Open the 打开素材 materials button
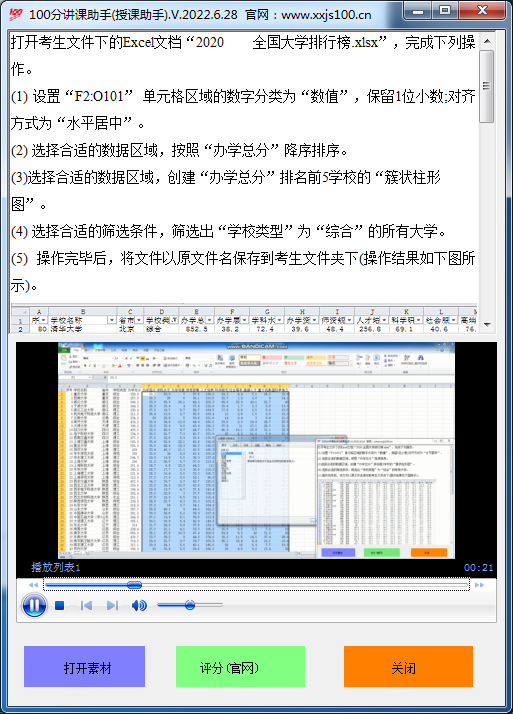Screen dimensions: 513x714 coord(85,666)
